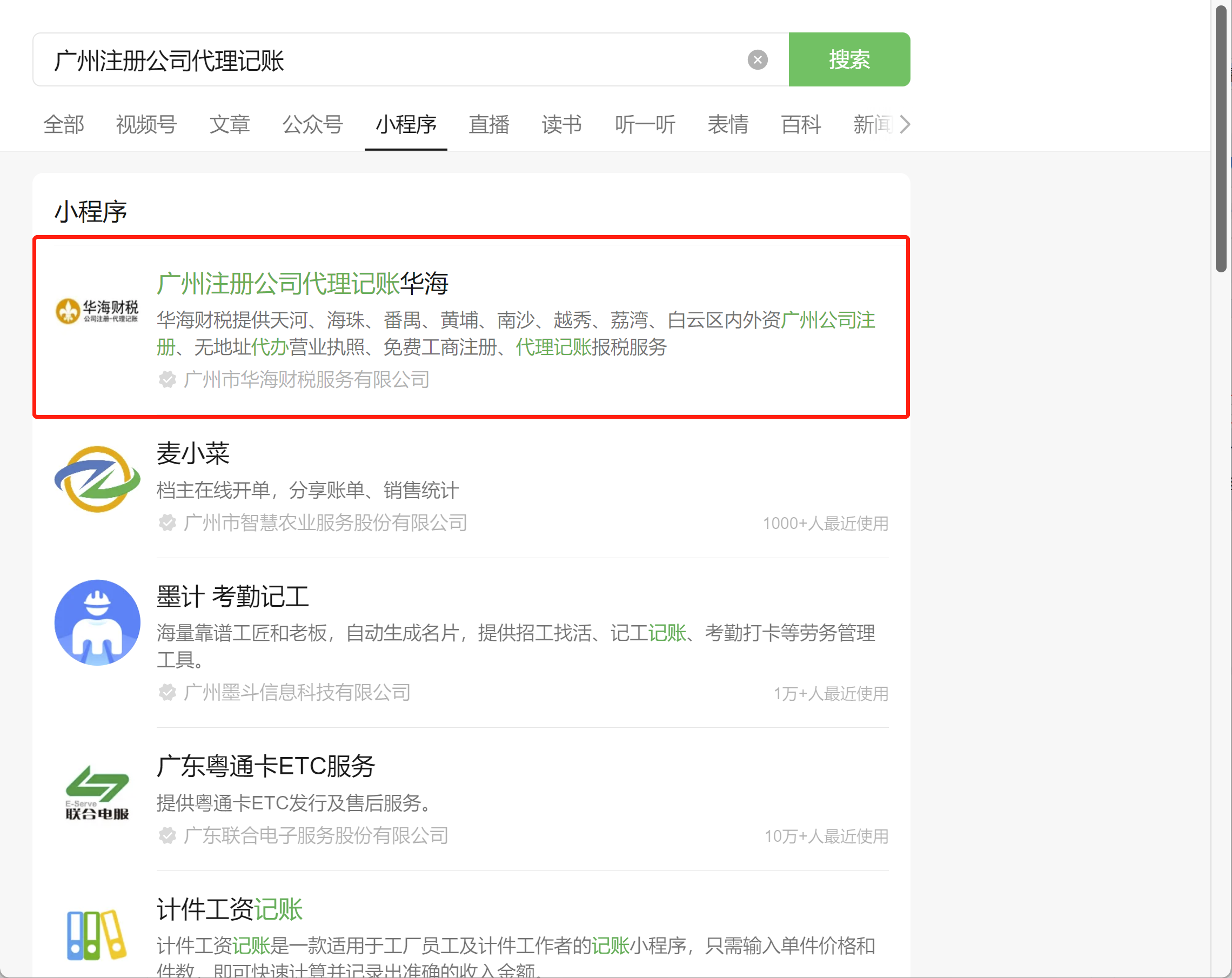Click the 华海财税 logo icon
1232x978 pixels.
click(x=97, y=311)
